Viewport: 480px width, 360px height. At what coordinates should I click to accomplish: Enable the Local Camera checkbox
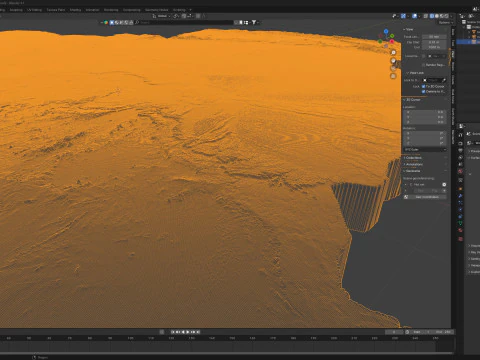coord(423,56)
